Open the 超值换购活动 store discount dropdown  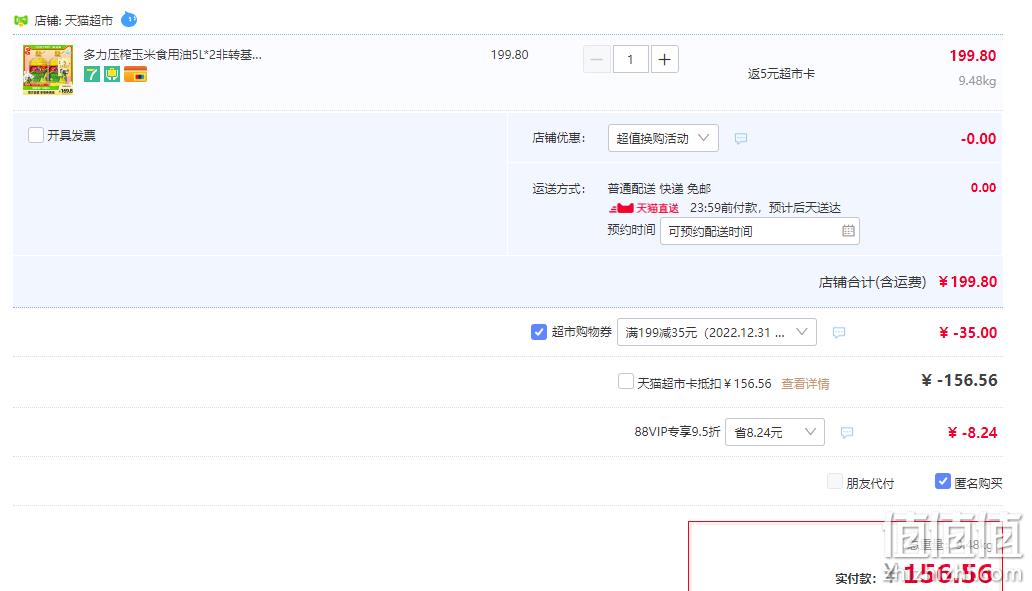[x=663, y=138]
